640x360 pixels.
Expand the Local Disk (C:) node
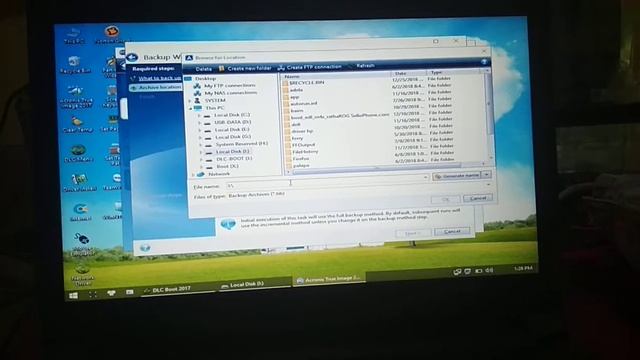199,116
